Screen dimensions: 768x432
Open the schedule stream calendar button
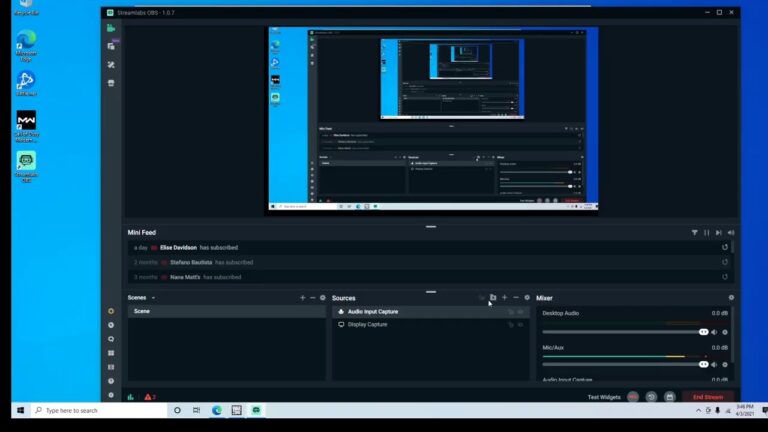(670, 397)
